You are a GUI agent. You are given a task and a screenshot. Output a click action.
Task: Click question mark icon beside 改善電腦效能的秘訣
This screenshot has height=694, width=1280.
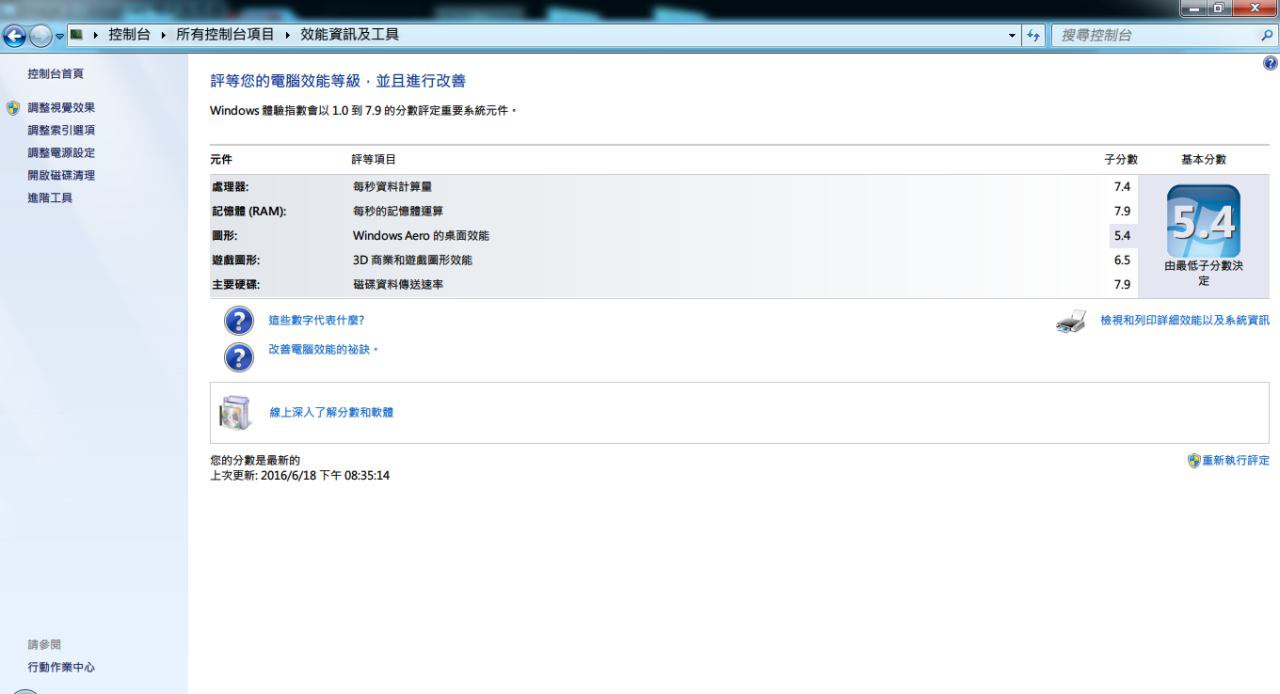click(238, 356)
